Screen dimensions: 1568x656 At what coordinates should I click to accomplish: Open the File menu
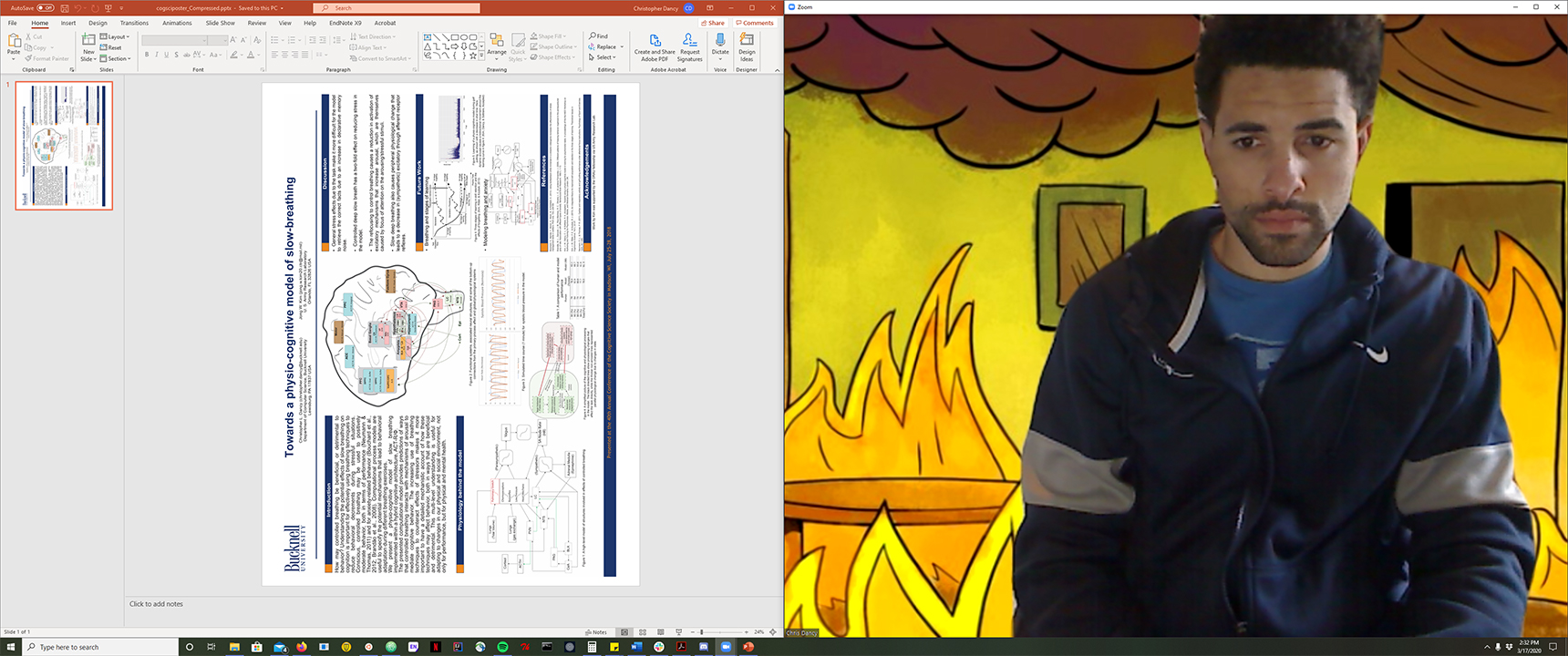(13, 23)
